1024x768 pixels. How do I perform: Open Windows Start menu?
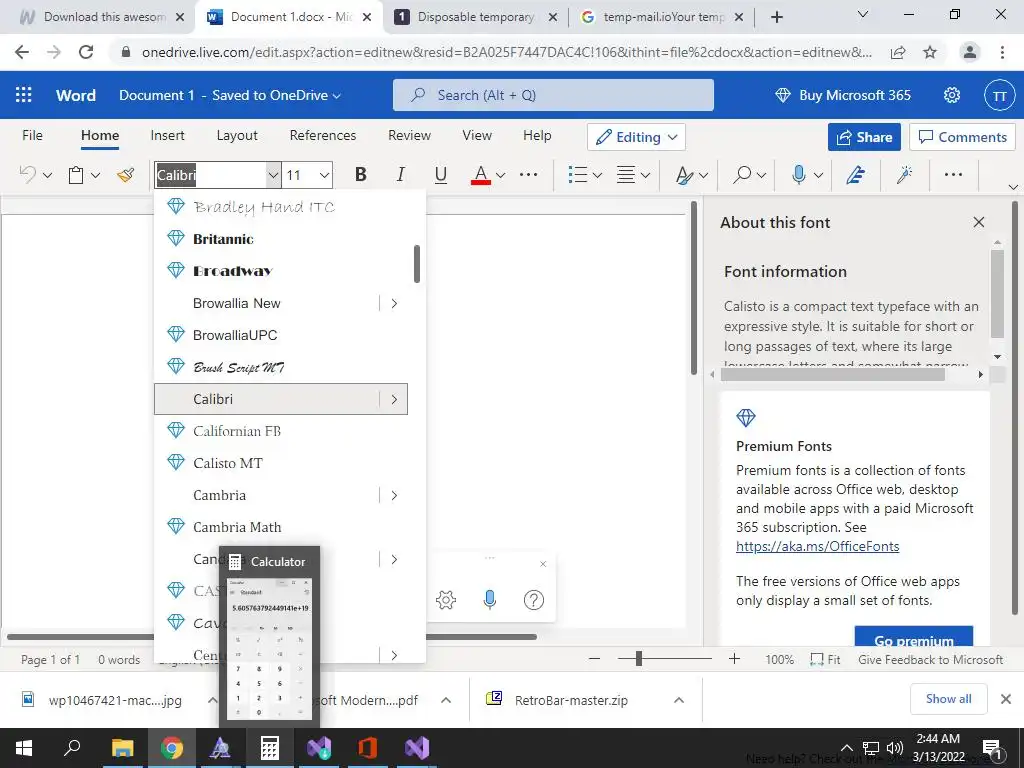coord(24,748)
